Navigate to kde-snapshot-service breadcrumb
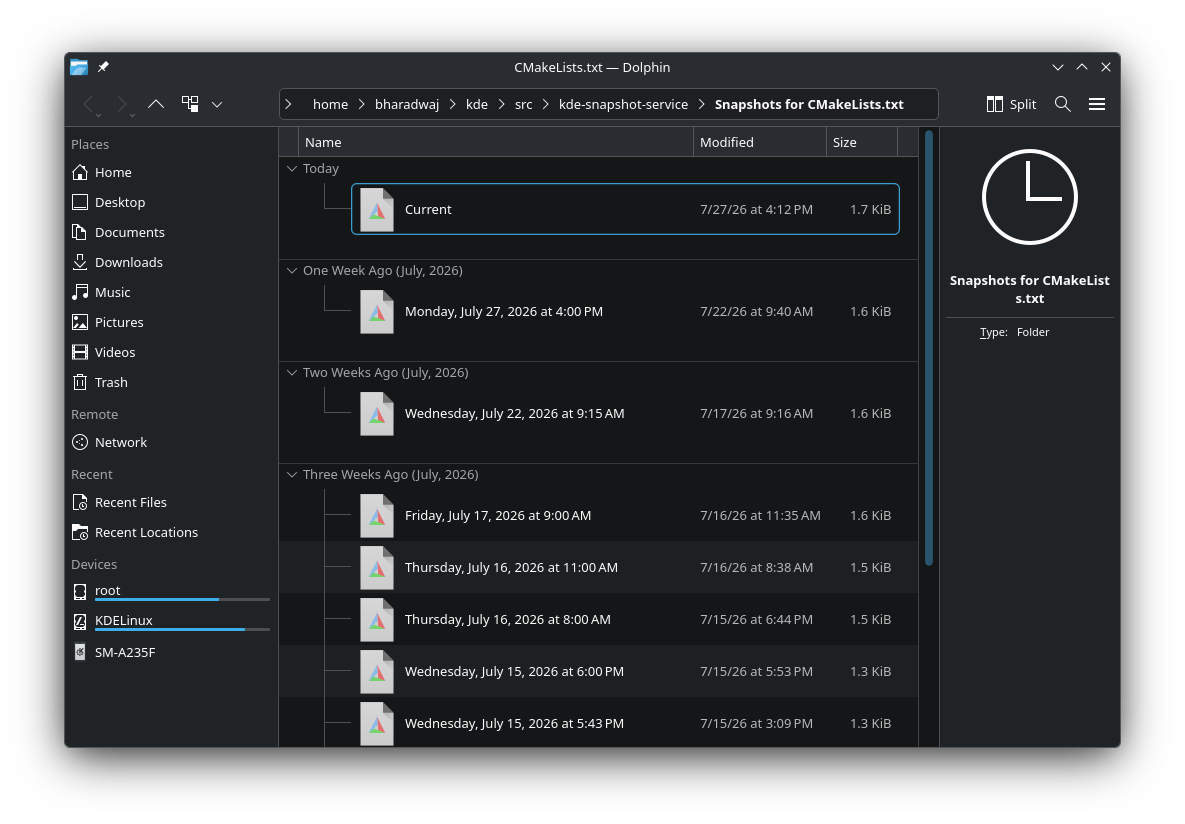 coord(623,104)
